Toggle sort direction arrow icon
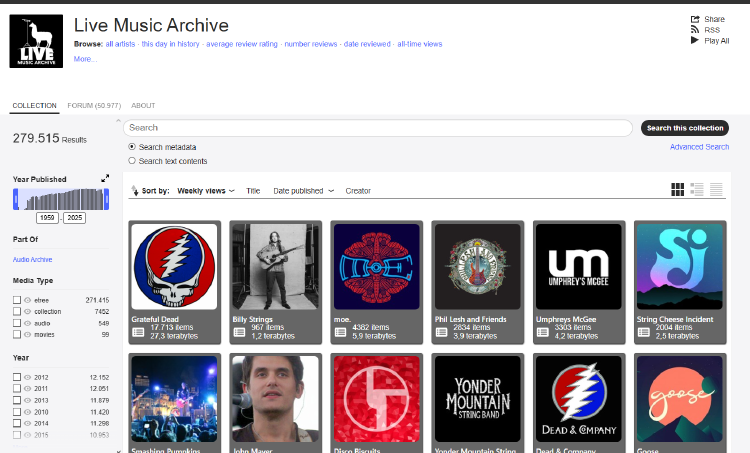 136,190
